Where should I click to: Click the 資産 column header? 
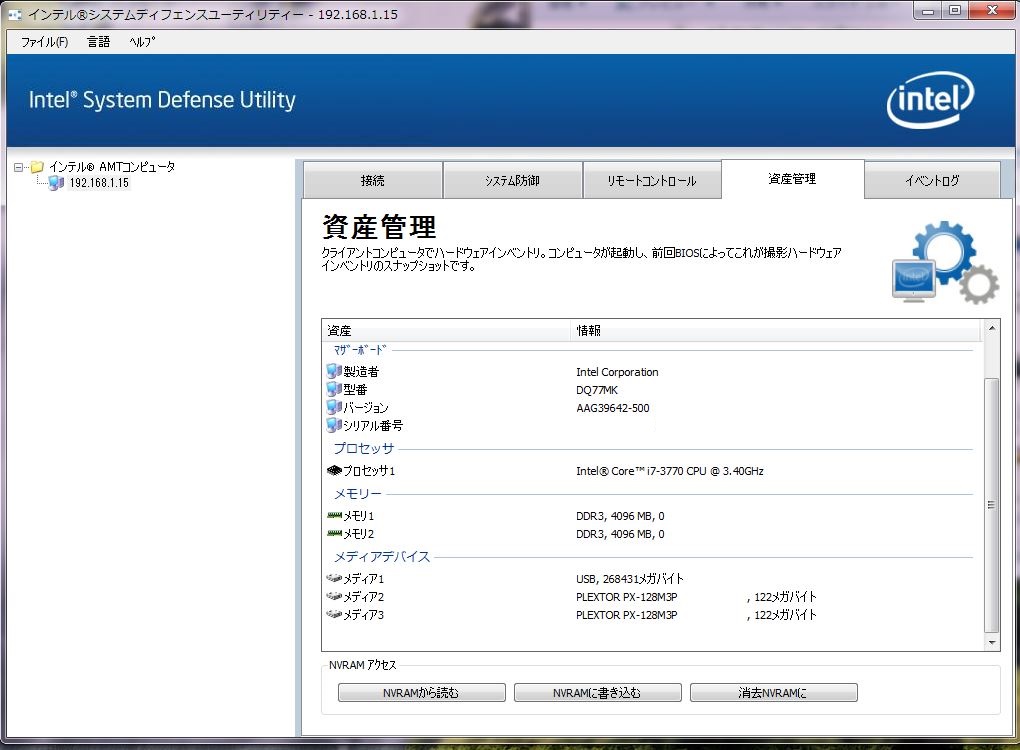[446, 330]
